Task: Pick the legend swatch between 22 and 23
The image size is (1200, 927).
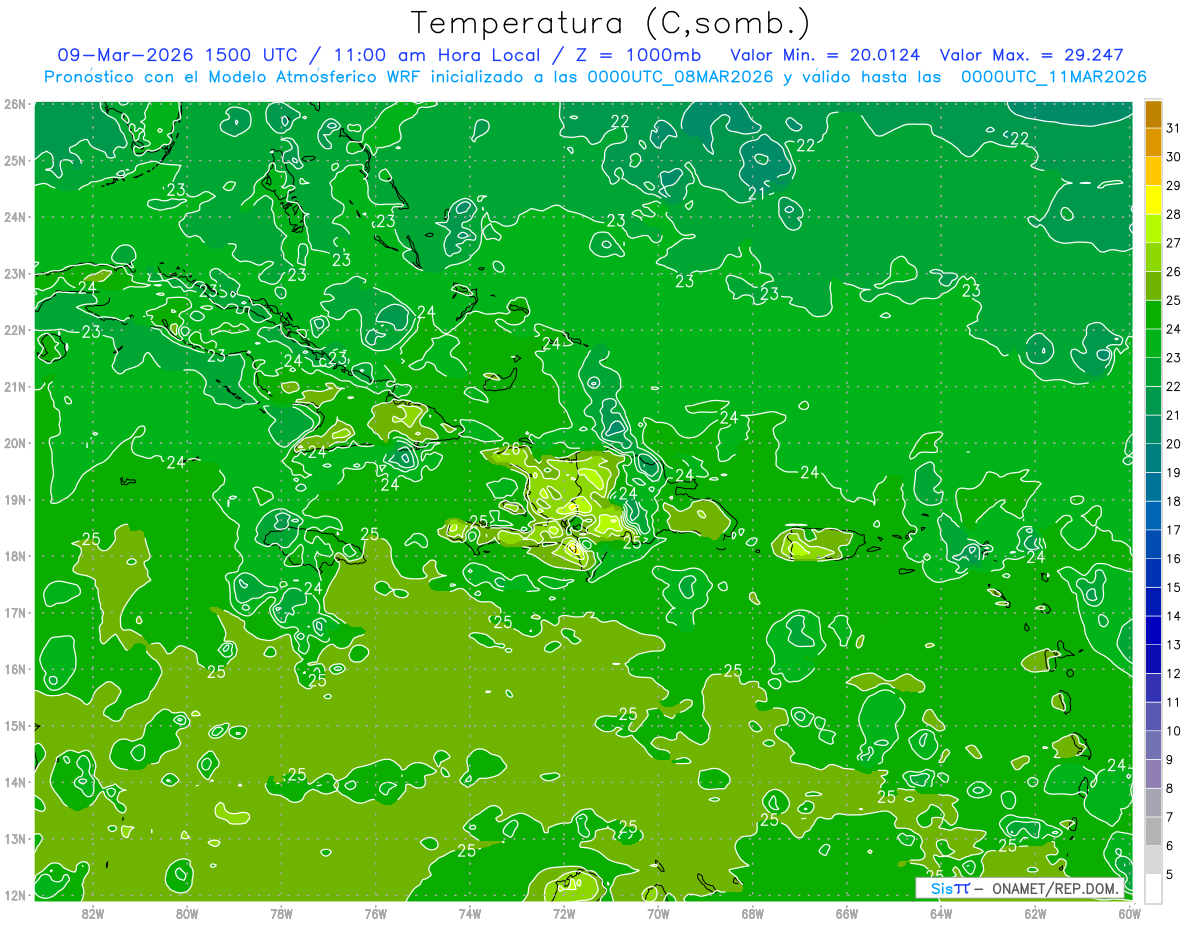Action: coord(1152,371)
